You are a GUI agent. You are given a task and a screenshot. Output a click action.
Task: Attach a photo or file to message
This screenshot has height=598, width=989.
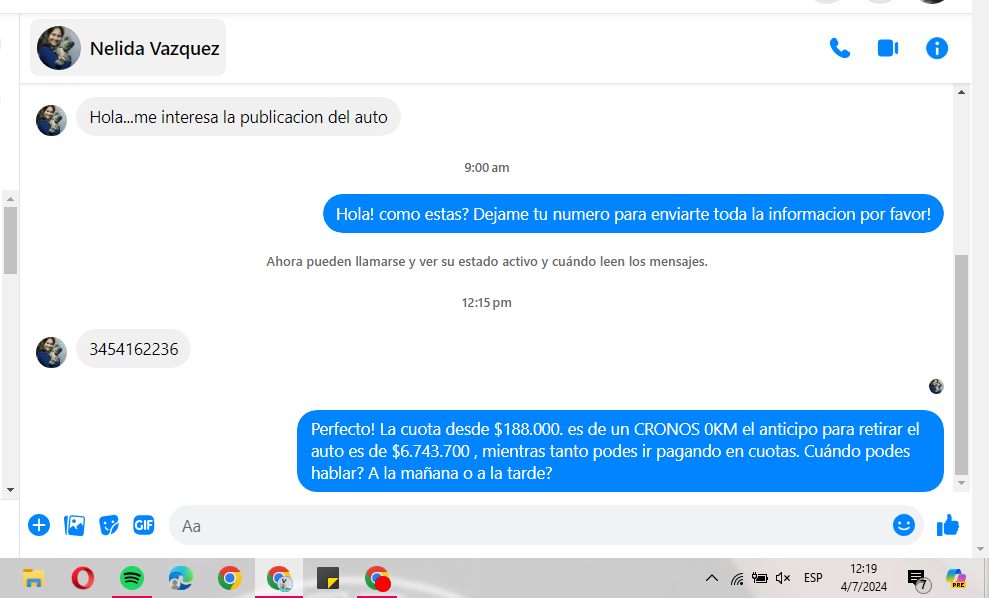(74, 525)
